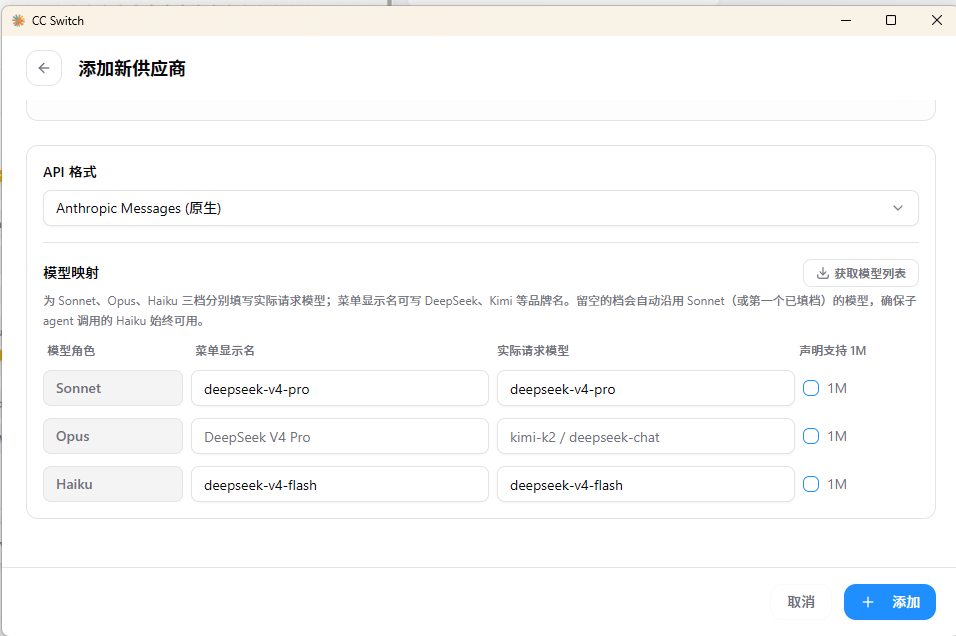The image size is (956, 636).
Task: Click the 模型角色 column header
Action: tap(71, 351)
